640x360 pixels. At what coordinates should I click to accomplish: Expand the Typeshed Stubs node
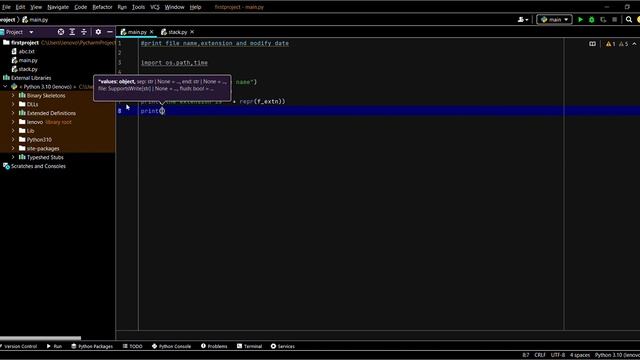[13, 157]
